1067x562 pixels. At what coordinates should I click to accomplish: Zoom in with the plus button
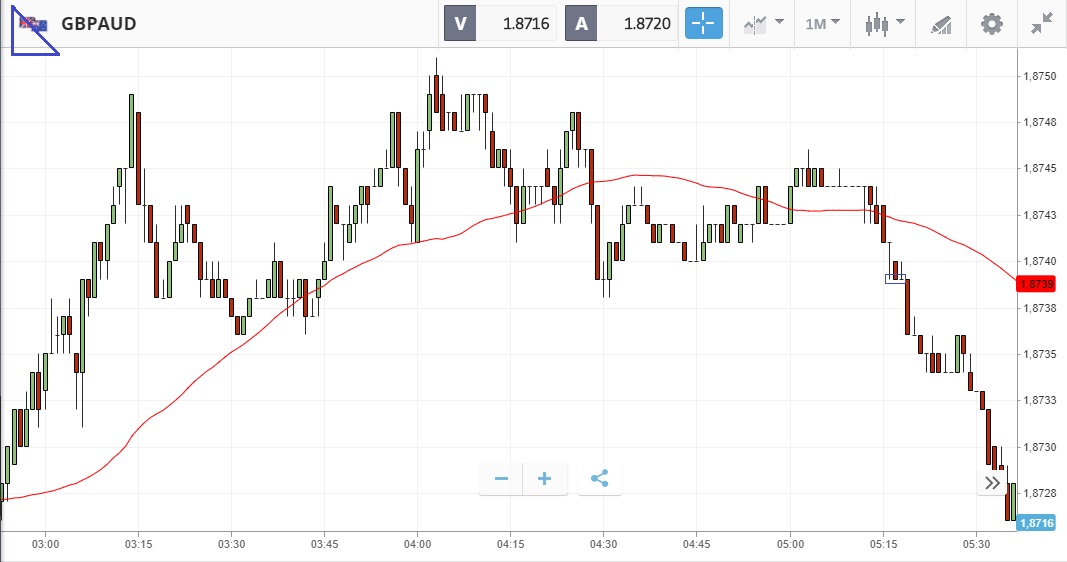pyautogui.click(x=545, y=479)
